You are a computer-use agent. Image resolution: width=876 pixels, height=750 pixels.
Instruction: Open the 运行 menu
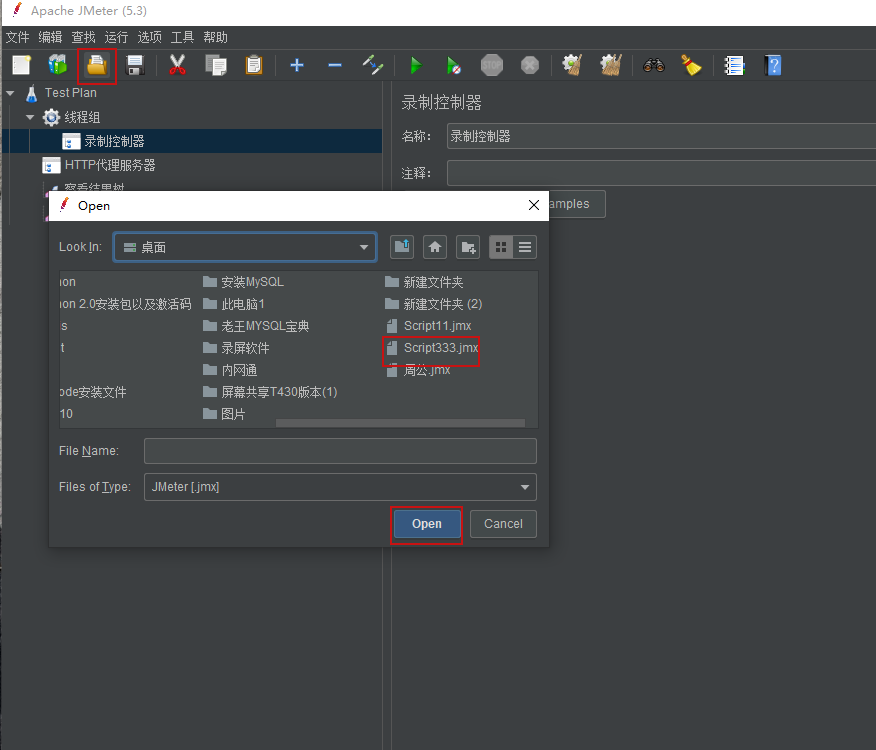point(116,37)
